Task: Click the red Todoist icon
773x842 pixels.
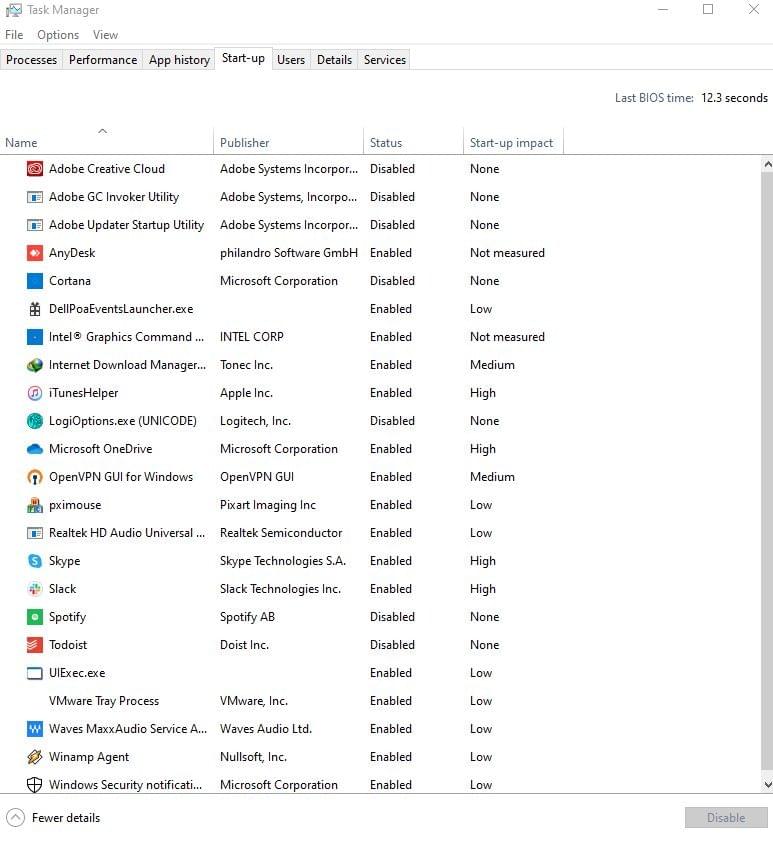Action: pos(35,645)
